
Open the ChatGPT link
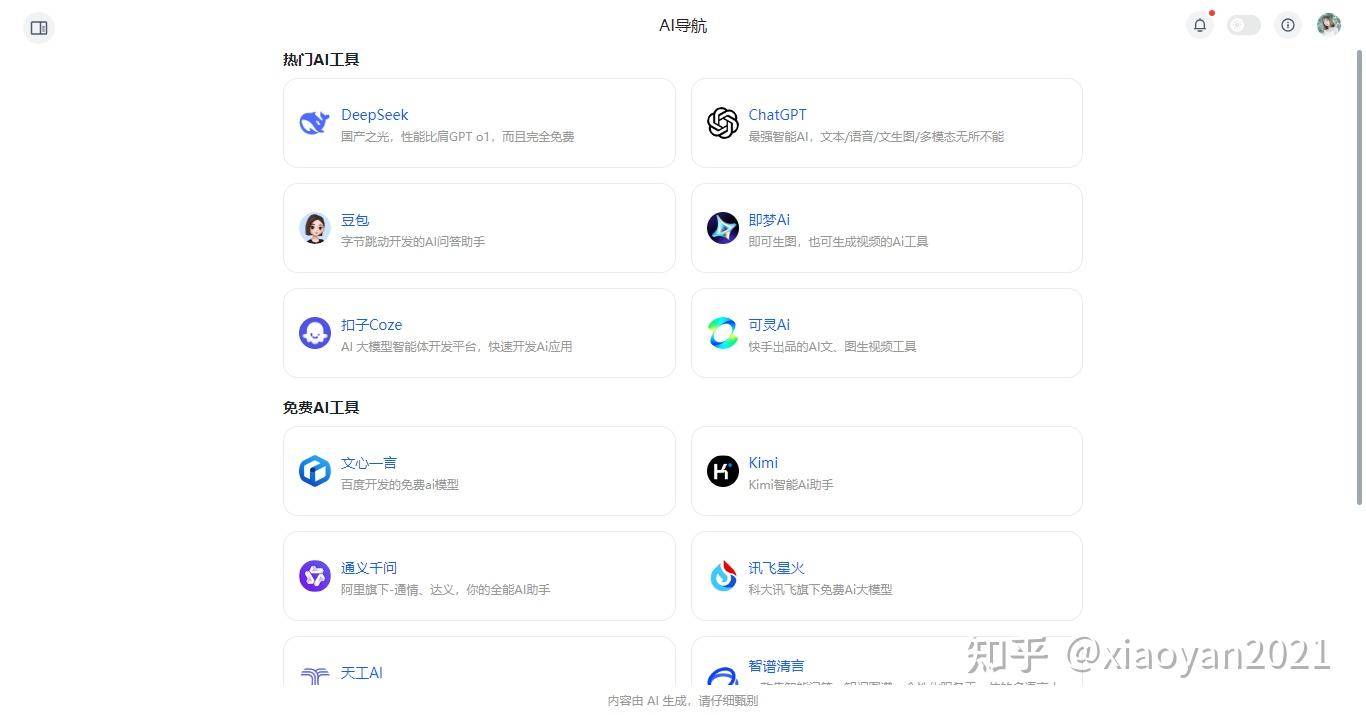777,115
